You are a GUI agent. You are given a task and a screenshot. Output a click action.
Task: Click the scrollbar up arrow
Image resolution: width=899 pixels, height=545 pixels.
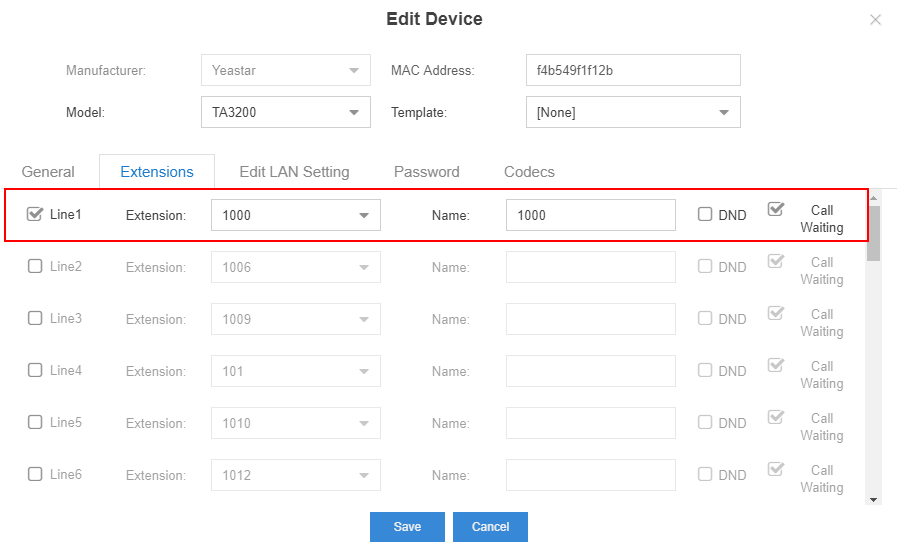tap(873, 198)
